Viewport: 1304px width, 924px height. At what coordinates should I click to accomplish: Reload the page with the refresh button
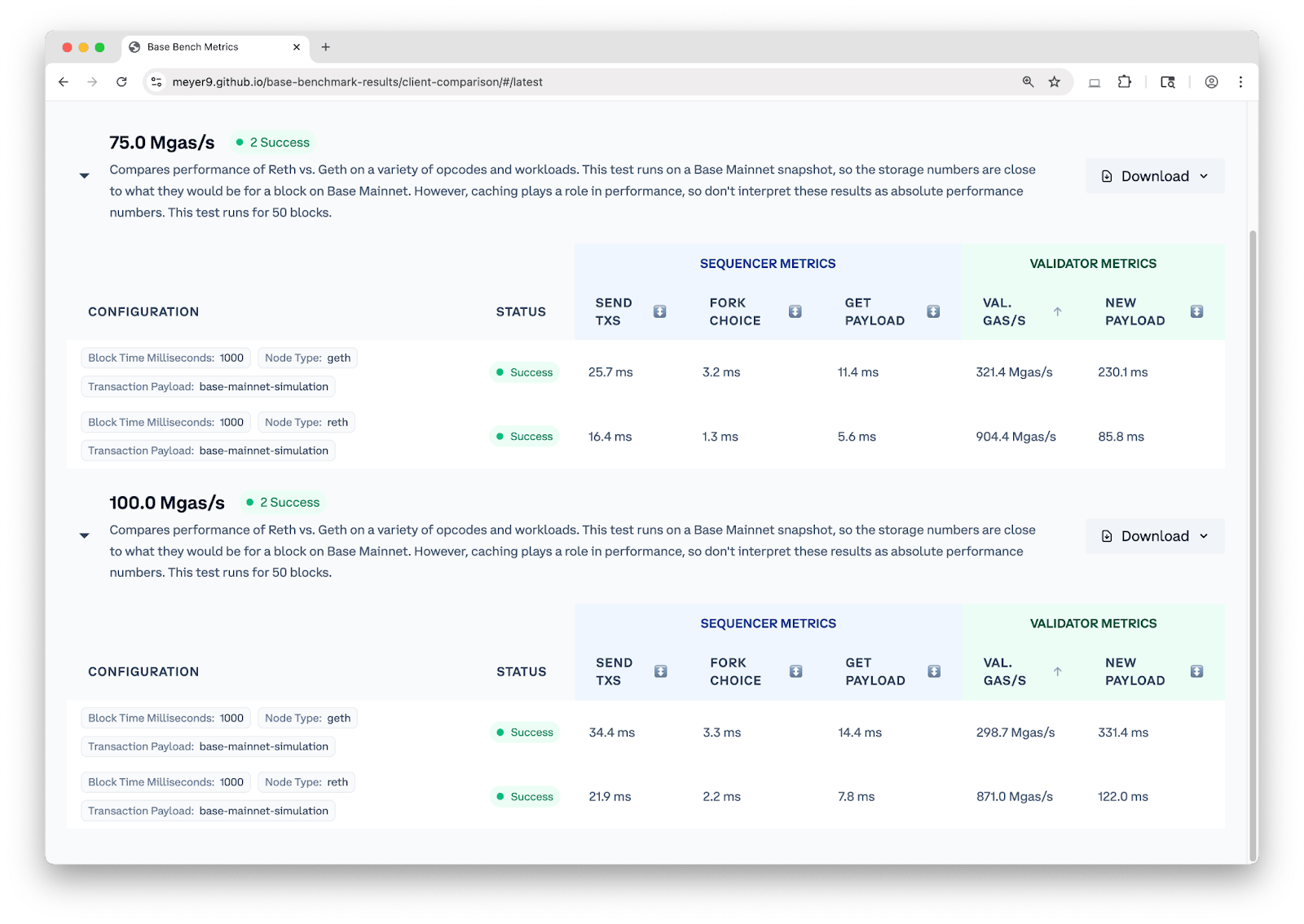coord(121,82)
